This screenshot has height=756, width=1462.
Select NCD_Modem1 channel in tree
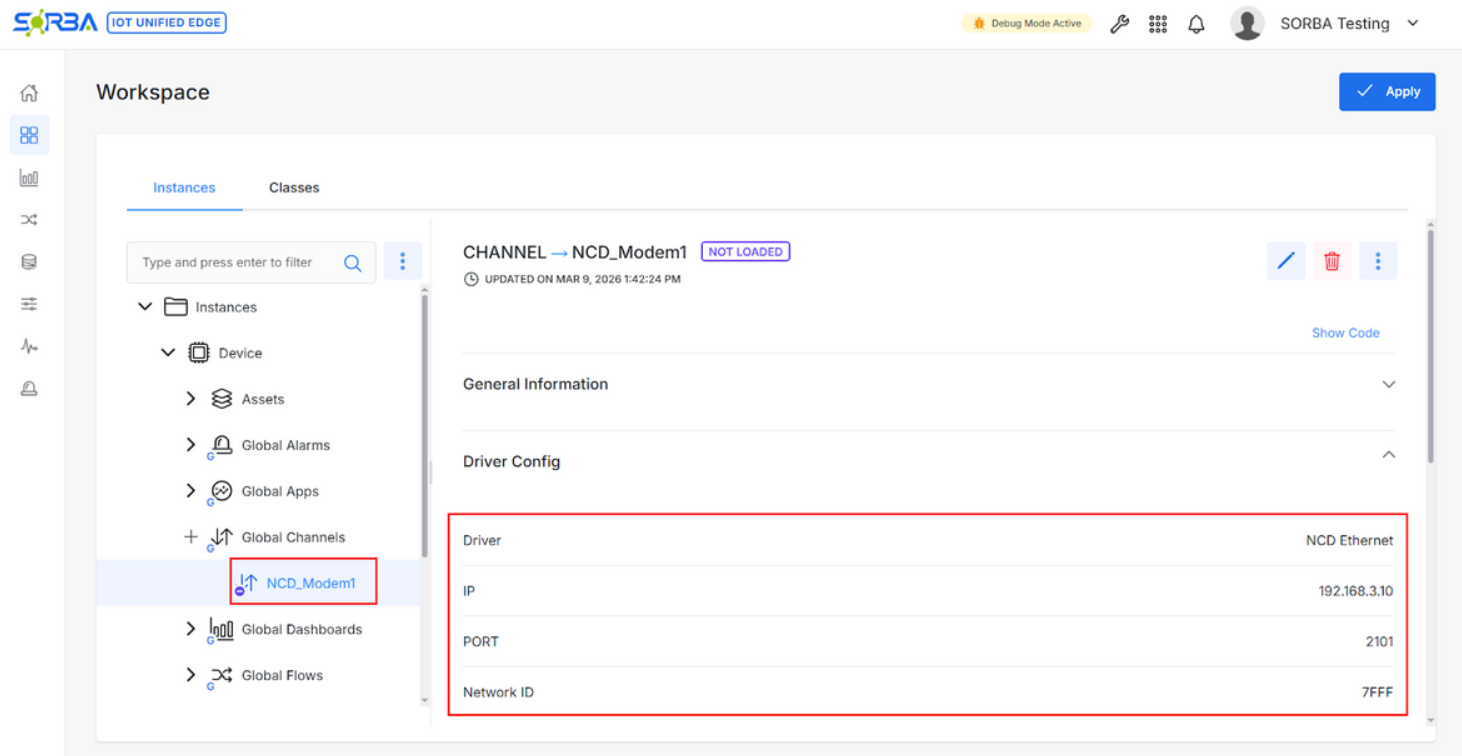(x=310, y=583)
